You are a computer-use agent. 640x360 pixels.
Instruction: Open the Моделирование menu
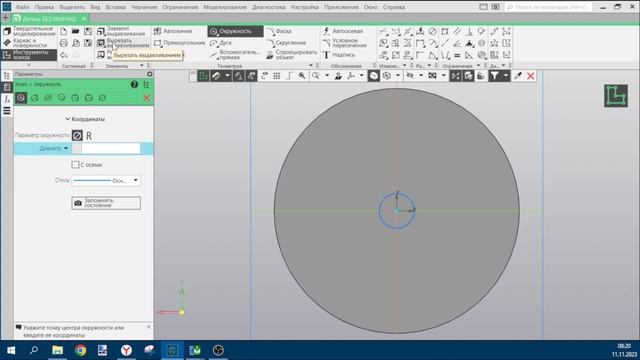225,7
